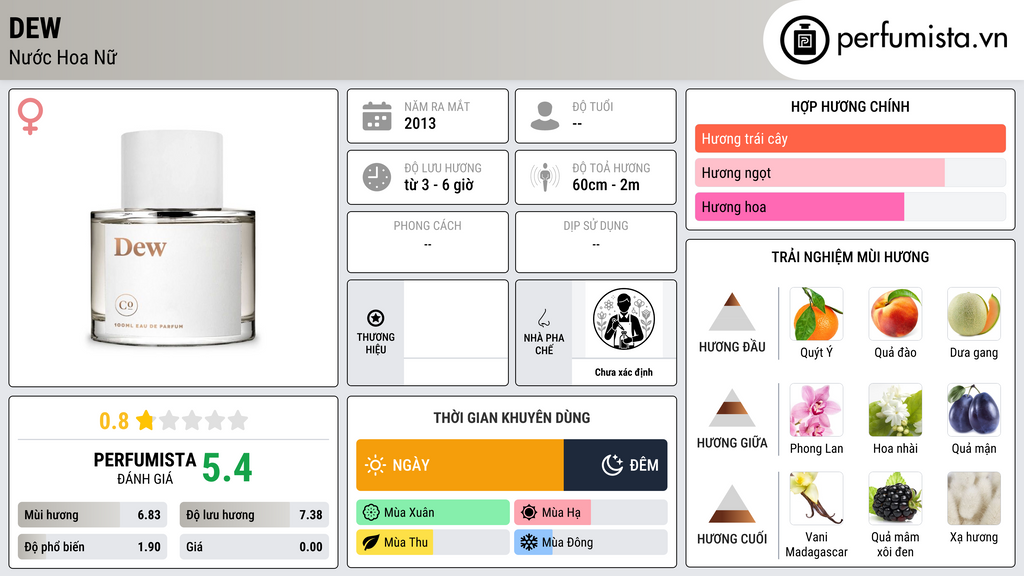Click the Độ phổ biến 1.90 score bar

(x=92, y=547)
